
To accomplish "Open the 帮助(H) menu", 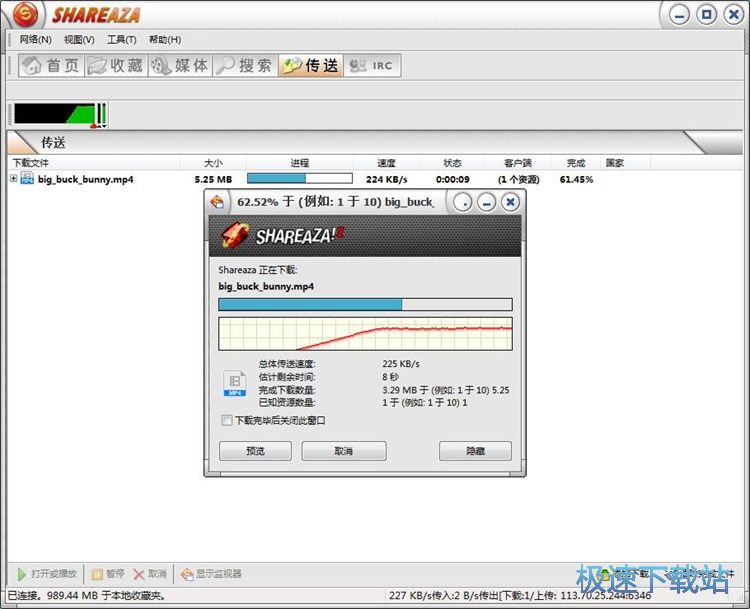I will 165,40.
